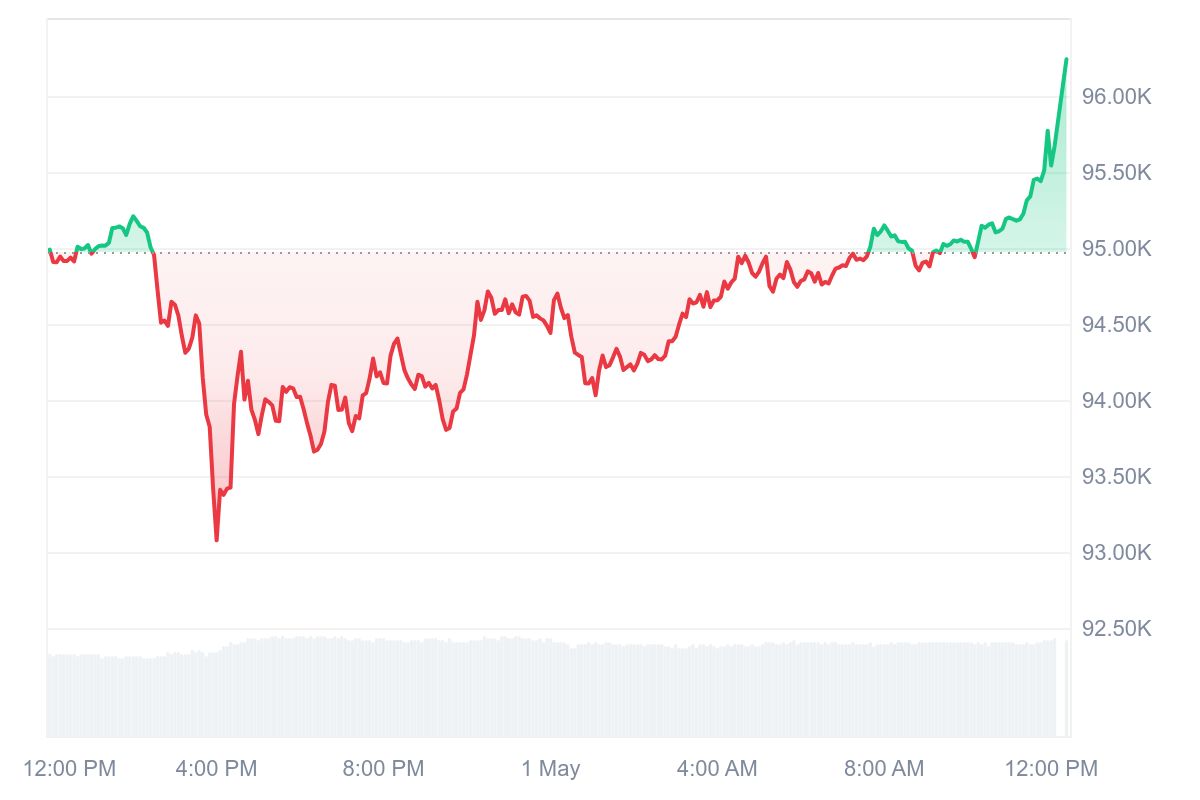Click the leftmost 12:00 PM time label
This screenshot has height=800, width=1200.
[x=69, y=769]
